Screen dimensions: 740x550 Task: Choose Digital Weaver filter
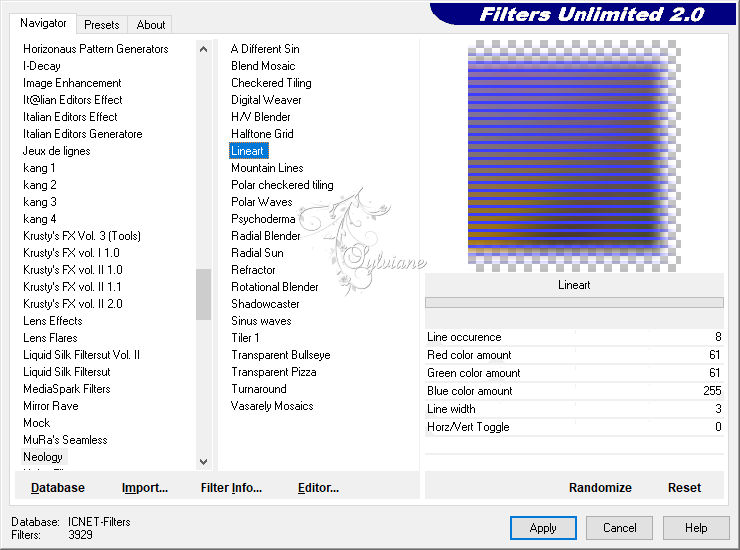coord(266,100)
